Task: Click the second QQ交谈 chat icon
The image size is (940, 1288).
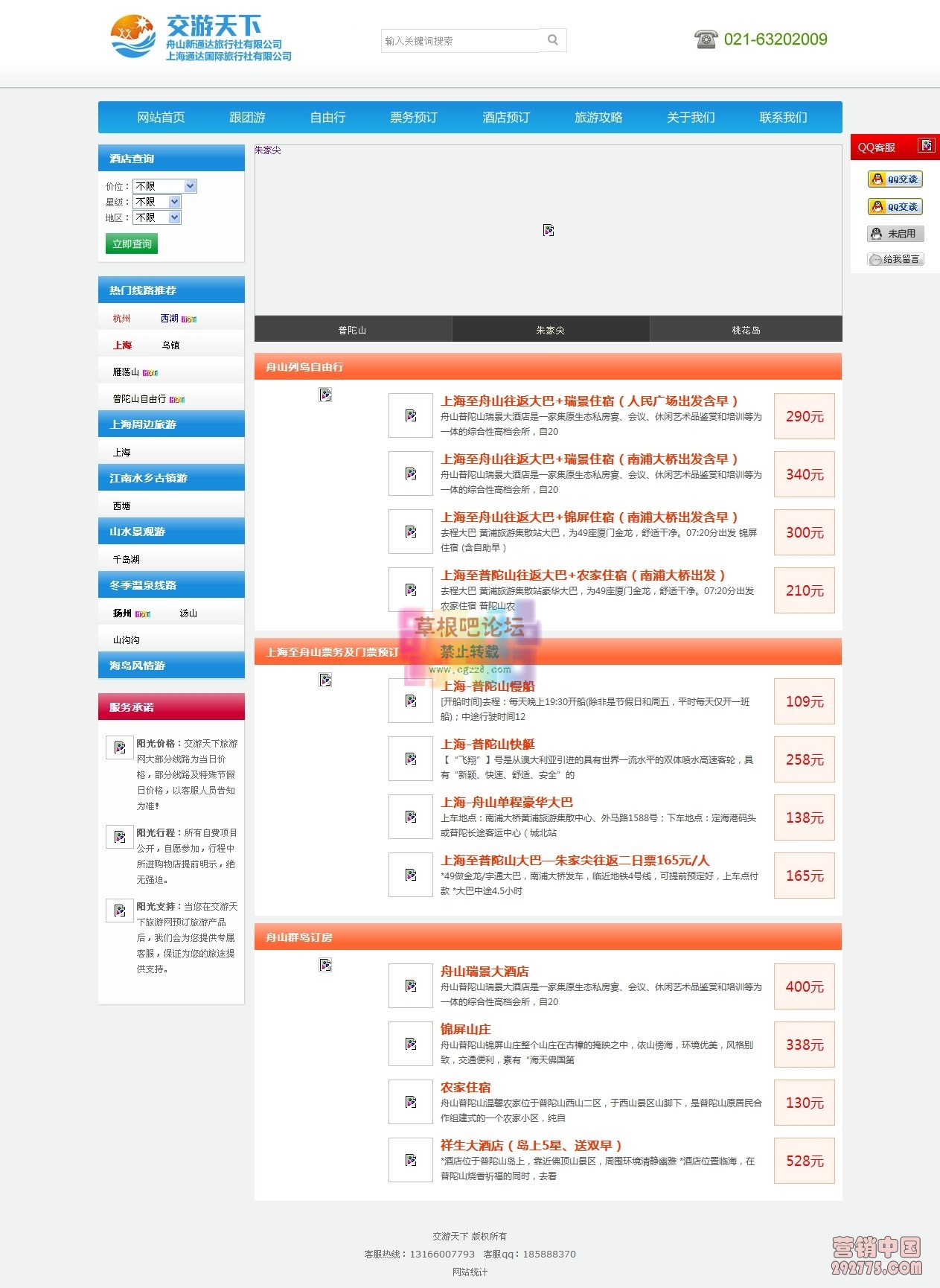Action: pyautogui.click(x=895, y=207)
